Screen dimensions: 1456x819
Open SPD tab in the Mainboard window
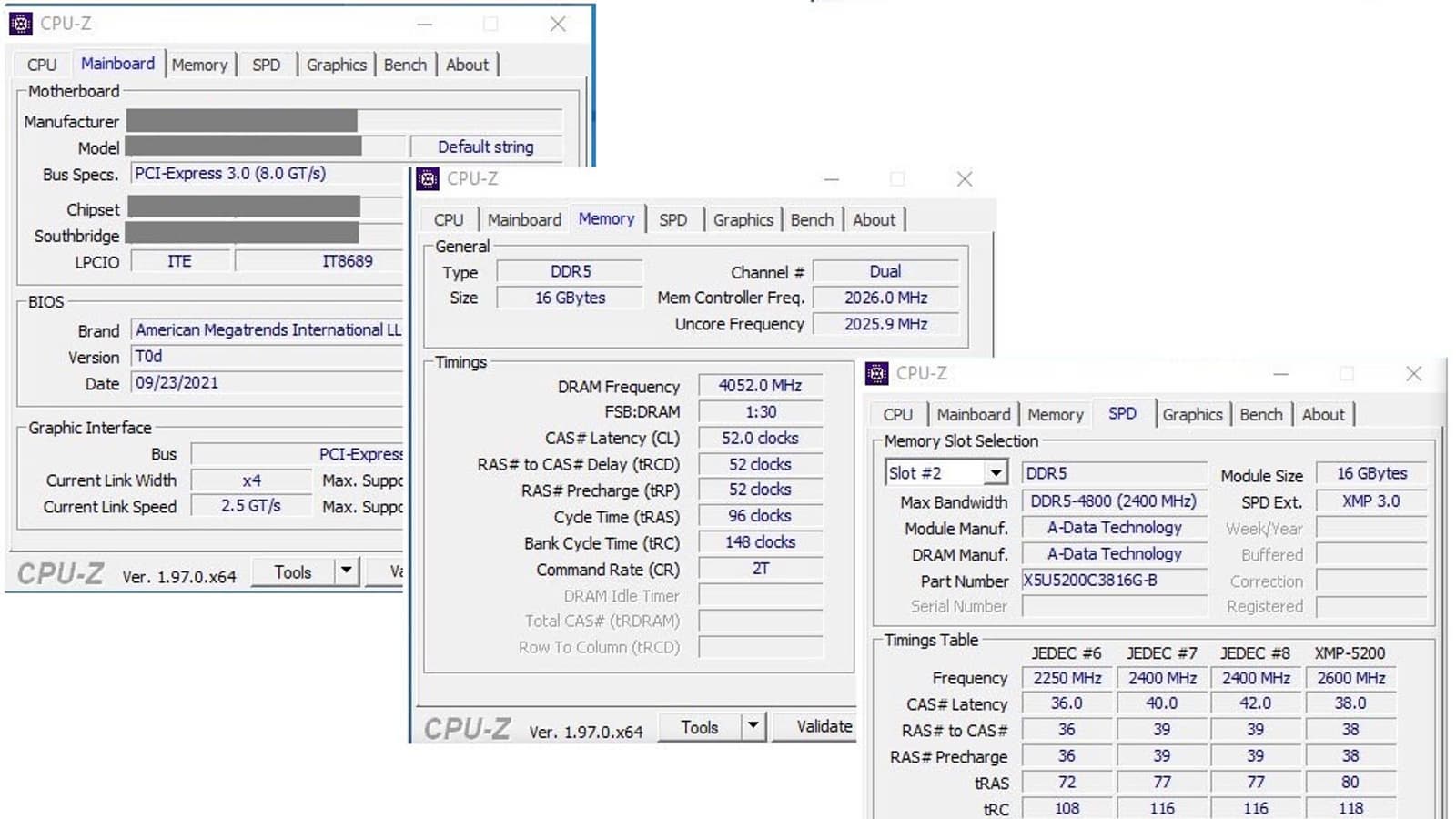267,65
